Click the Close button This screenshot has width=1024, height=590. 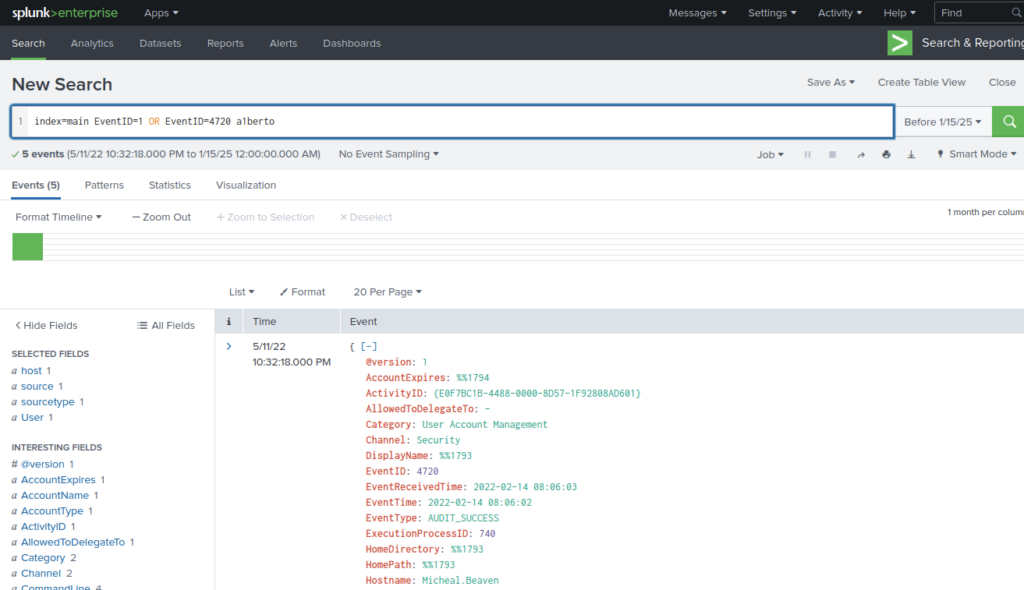[1002, 82]
